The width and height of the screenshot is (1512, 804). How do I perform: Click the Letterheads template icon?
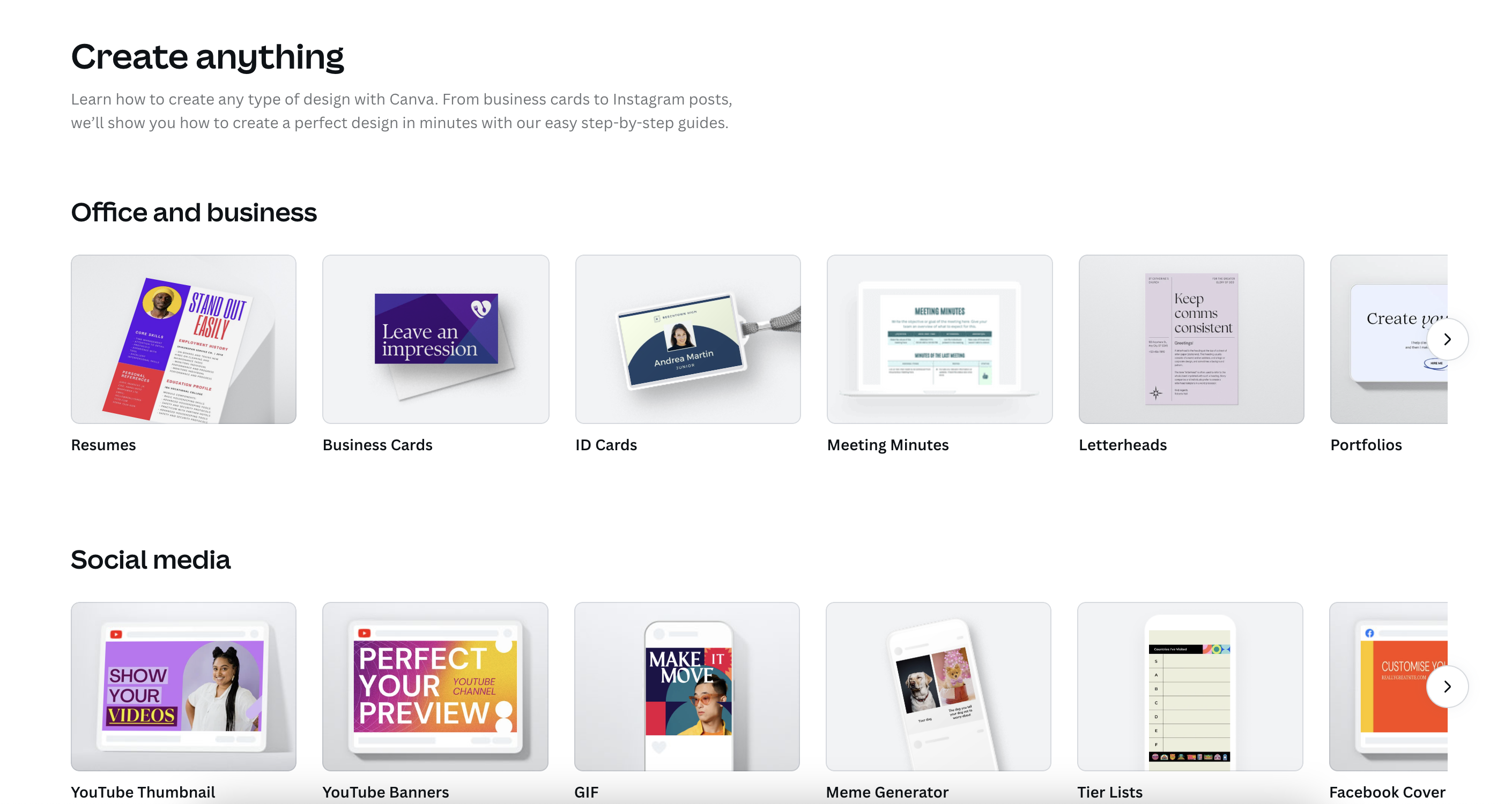point(1192,339)
